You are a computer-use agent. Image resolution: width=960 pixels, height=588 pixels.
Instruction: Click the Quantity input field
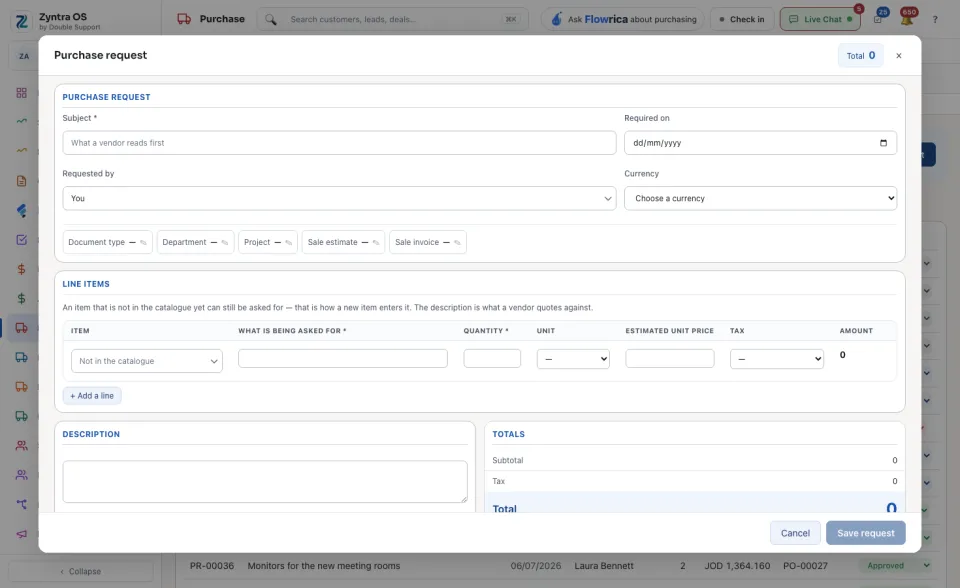pos(492,358)
